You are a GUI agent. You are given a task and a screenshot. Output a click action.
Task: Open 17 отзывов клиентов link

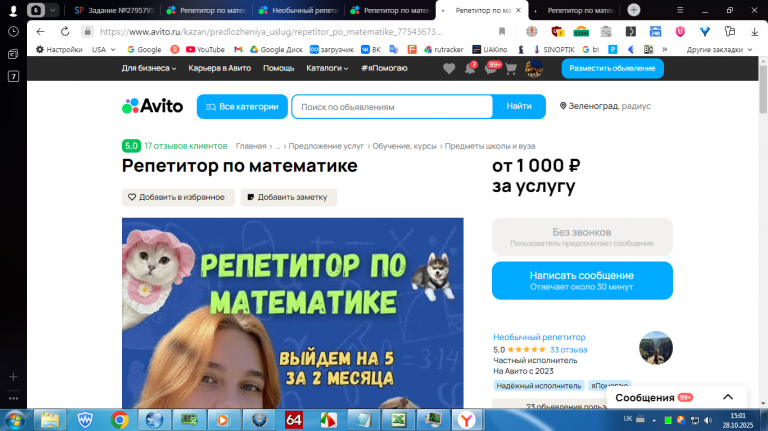coord(186,146)
